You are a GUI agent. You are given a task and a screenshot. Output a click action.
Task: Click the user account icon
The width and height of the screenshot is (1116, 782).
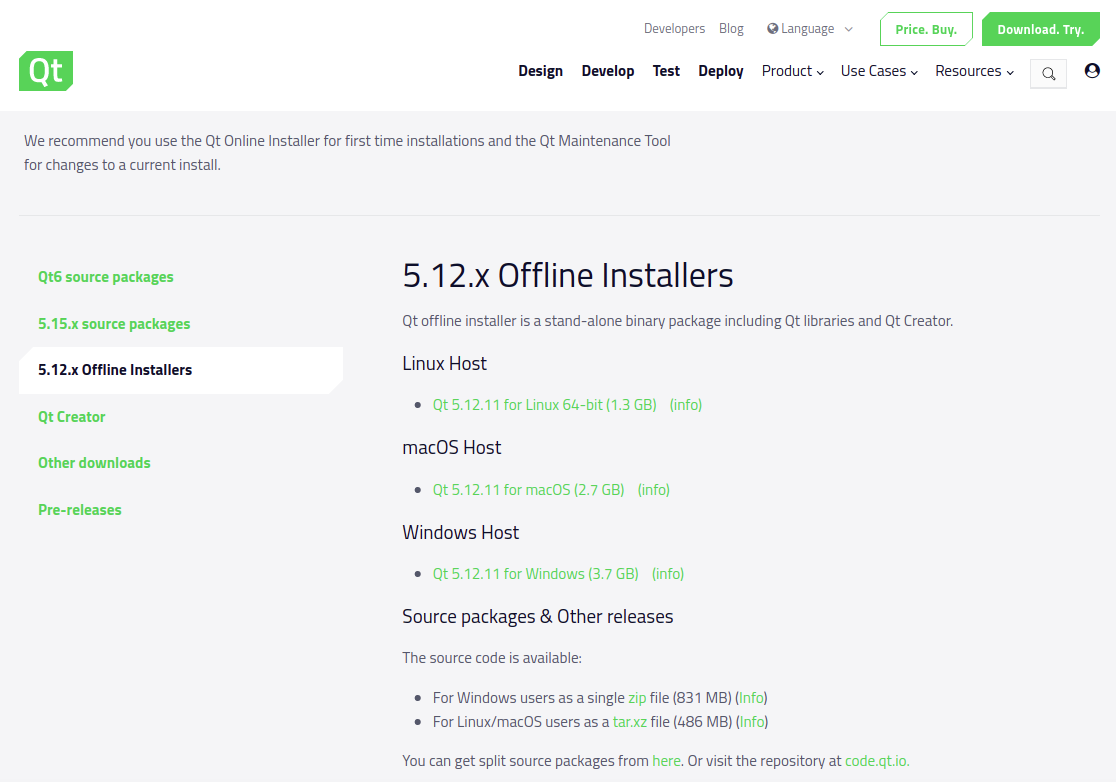(1092, 70)
